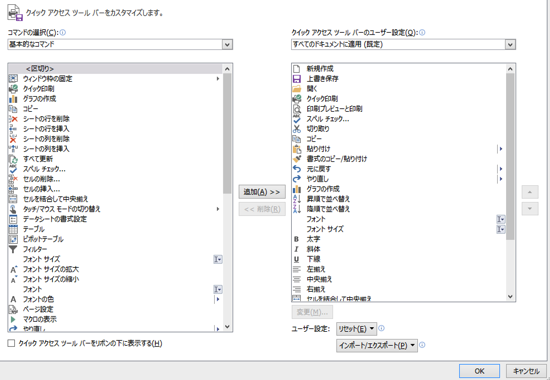Select the 上書き保存 floppy icon in the right list
The height and width of the screenshot is (380, 550).
pos(297,79)
